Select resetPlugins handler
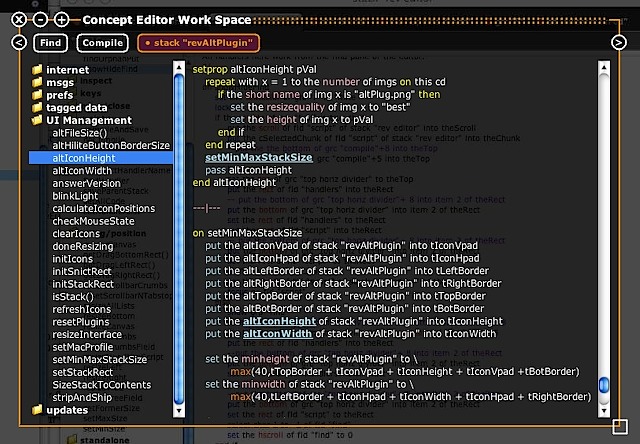Viewport: 640px width, 444px height. pos(81,322)
